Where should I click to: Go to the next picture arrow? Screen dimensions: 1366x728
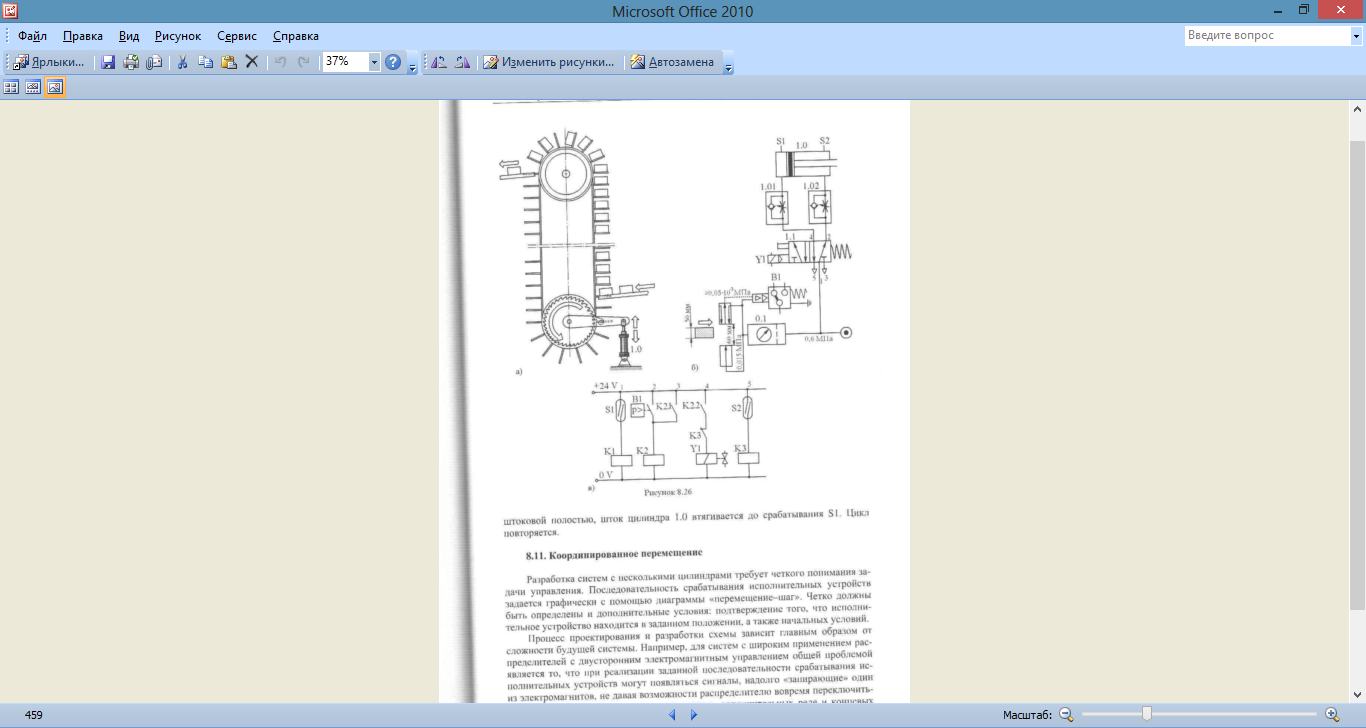[x=694, y=715]
